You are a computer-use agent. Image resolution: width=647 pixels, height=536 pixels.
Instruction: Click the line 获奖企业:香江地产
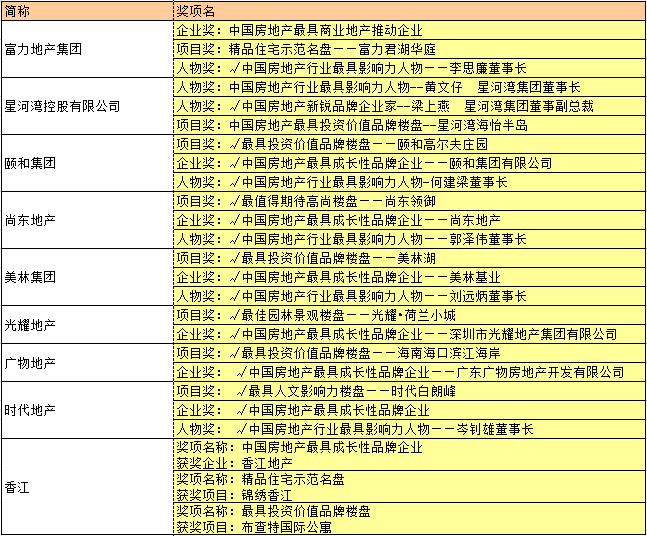pos(234,463)
